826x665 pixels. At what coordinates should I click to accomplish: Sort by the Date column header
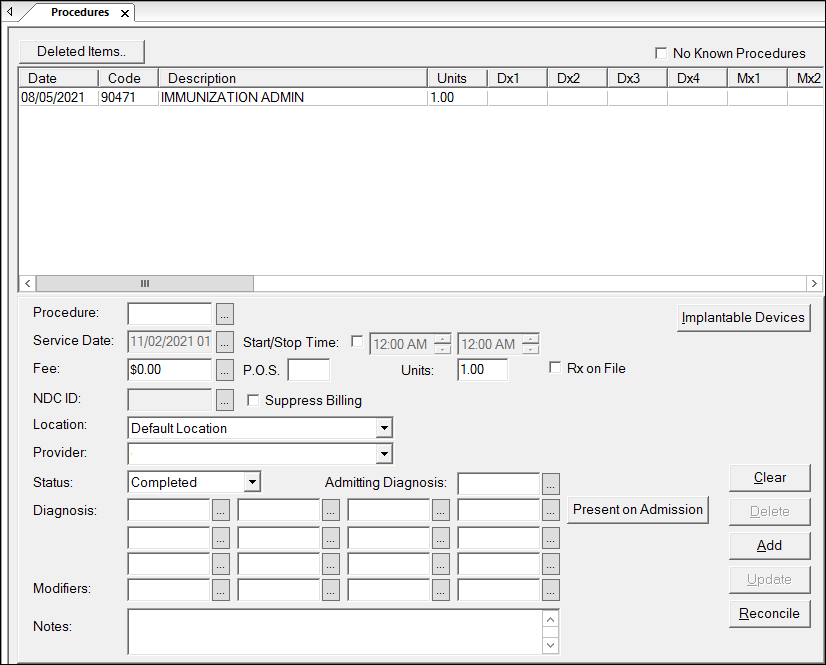point(58,78)
